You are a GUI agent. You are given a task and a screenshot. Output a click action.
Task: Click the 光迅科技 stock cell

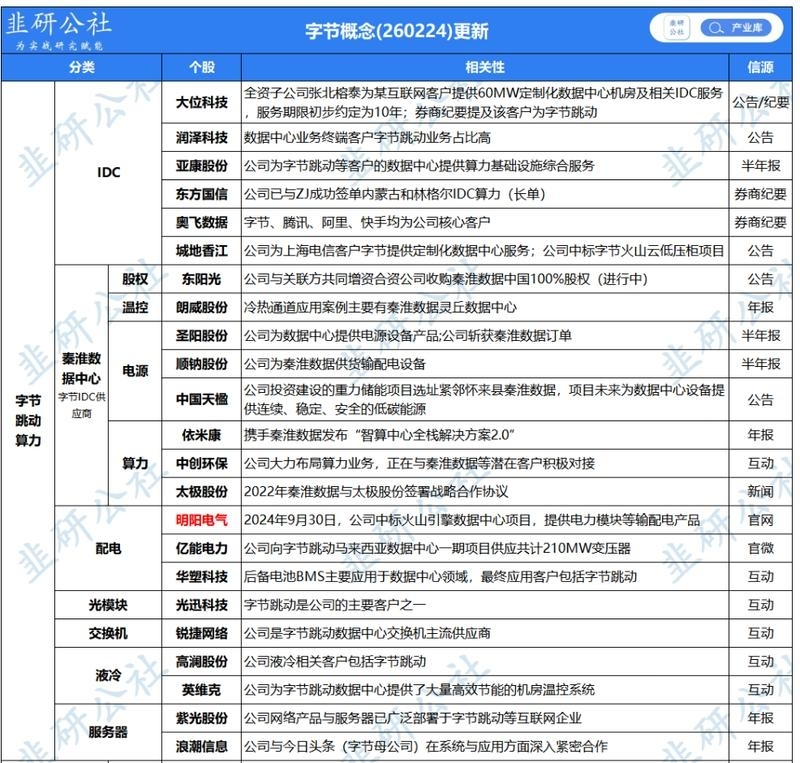pyautogui.click(x=202, y=605)
